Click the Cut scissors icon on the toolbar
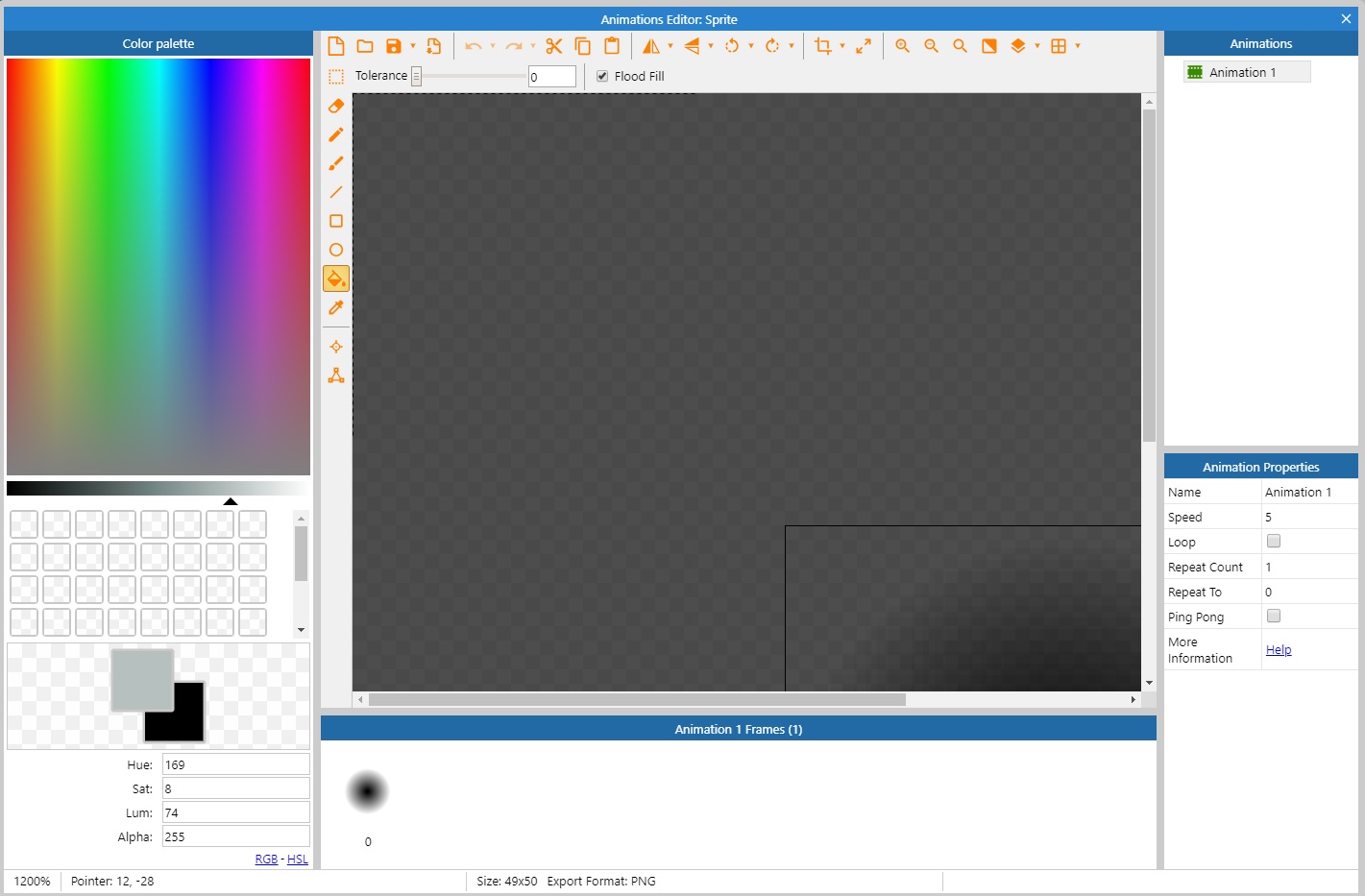 (553, 45)
